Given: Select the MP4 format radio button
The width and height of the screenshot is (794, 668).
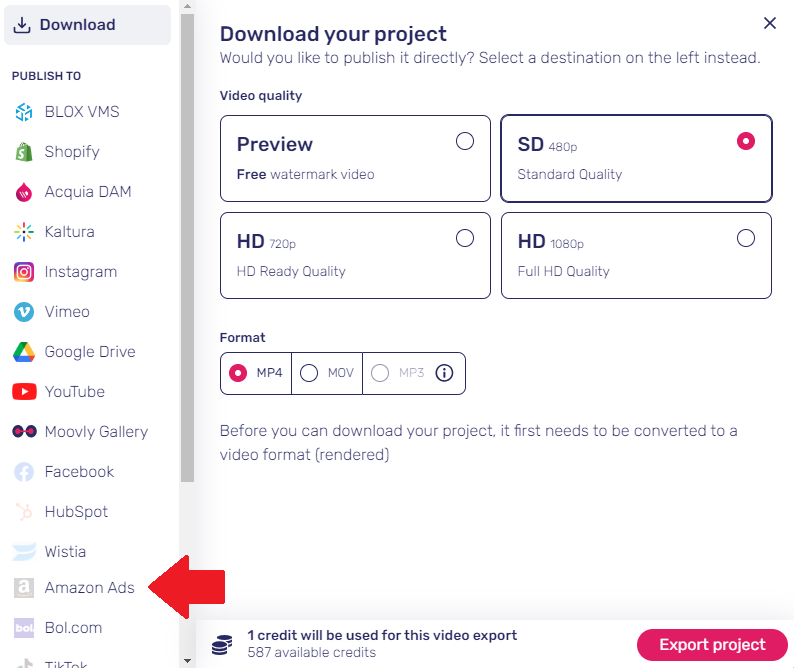Looking at the screenshot, I should pos(238,373).
